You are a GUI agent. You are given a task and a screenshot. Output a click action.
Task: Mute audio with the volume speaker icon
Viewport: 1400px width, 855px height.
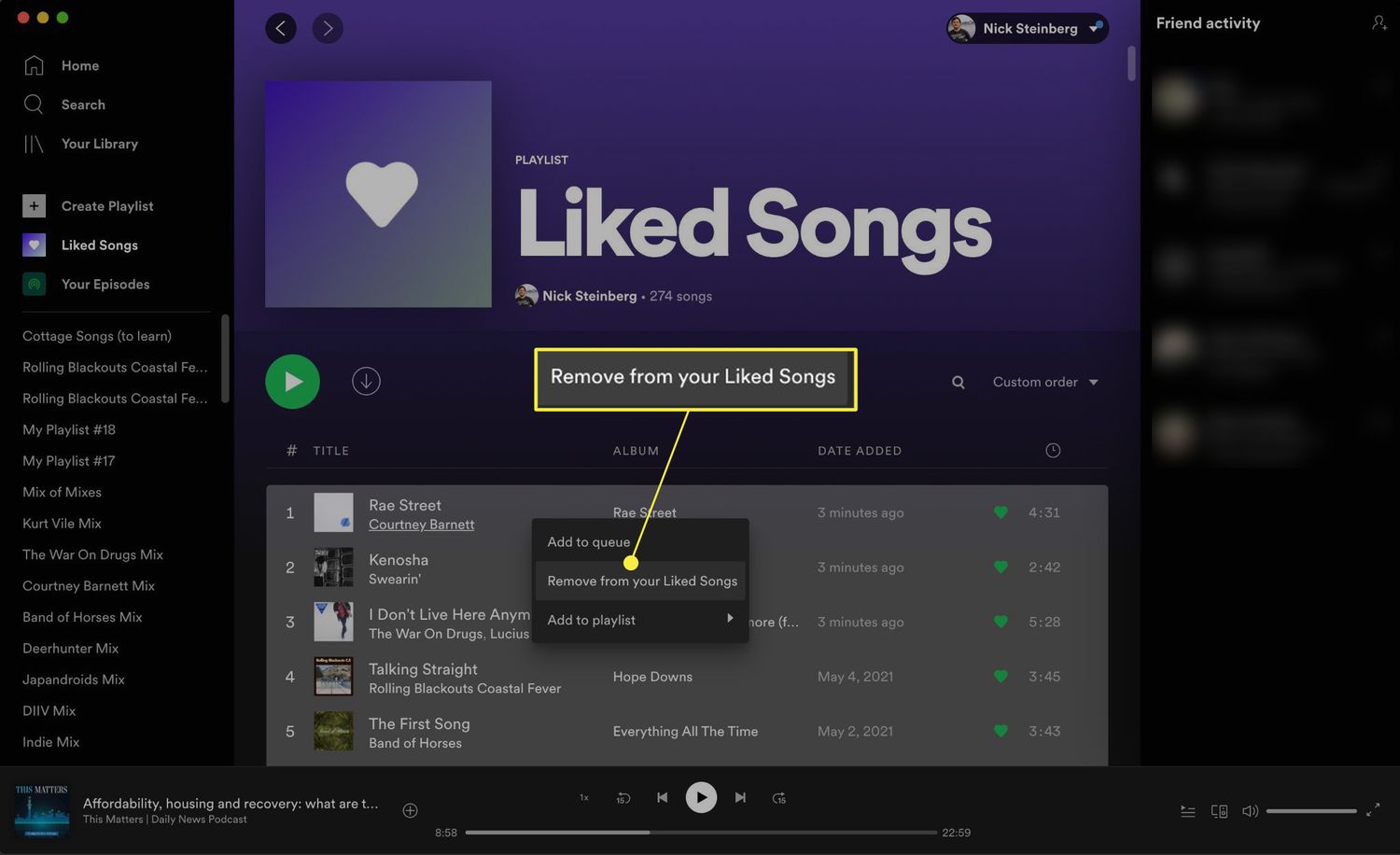pyautogui.click(x=1250, y=811)
